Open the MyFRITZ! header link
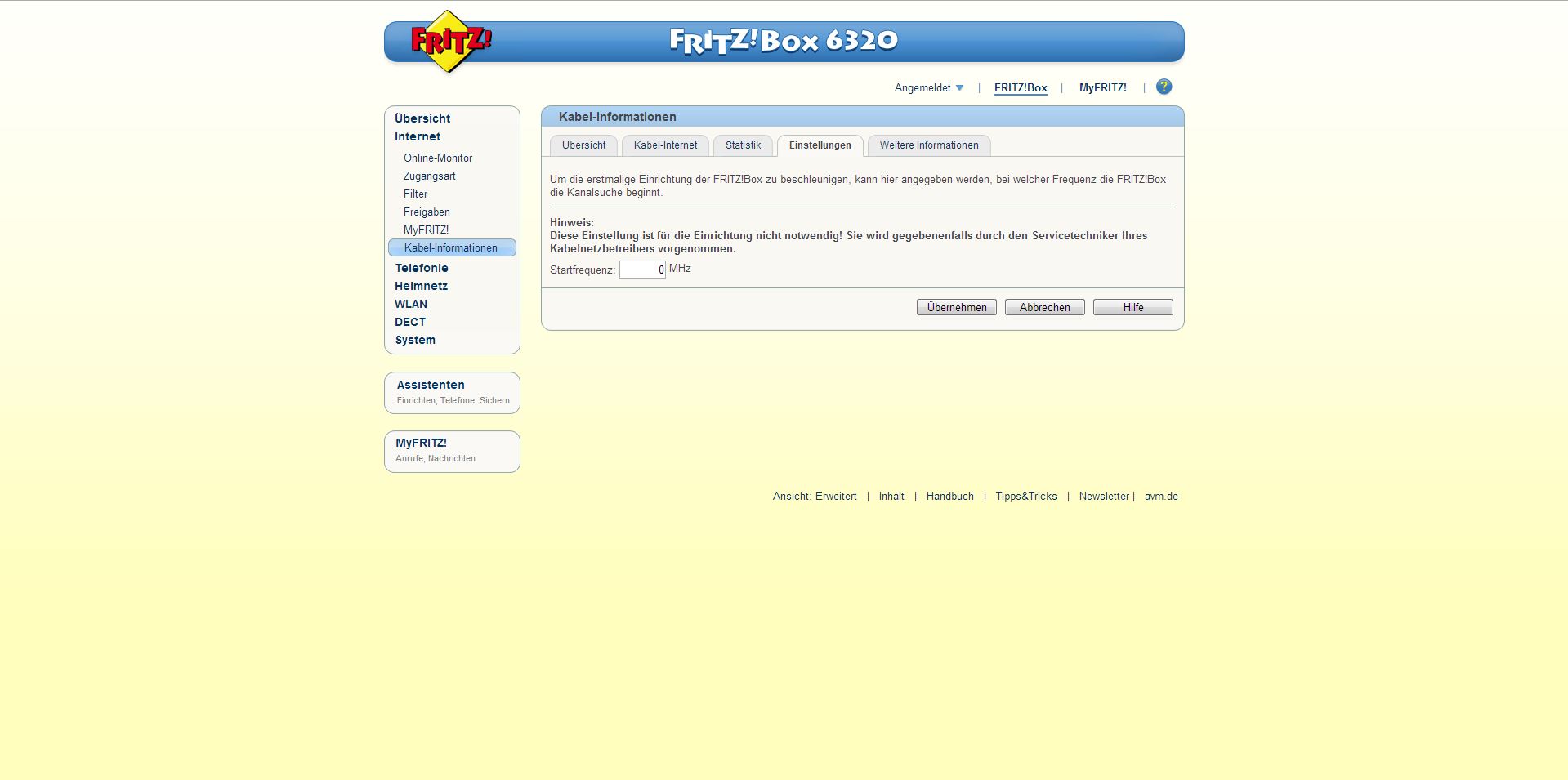1568x780 pixels. coord(1102,88)
